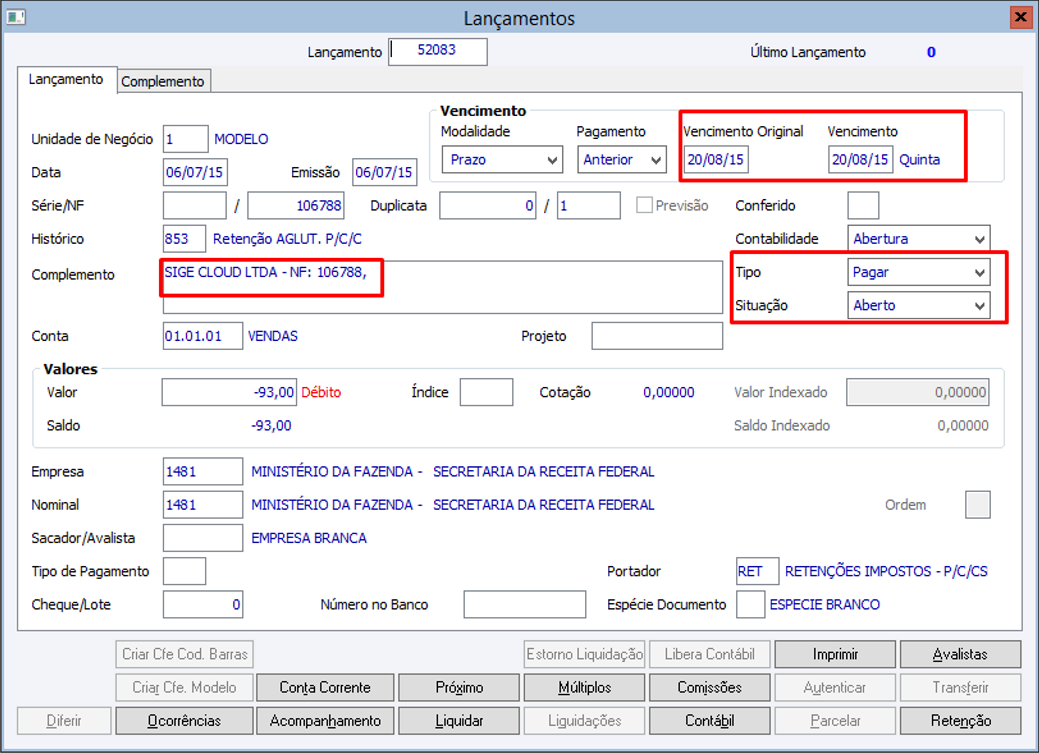Click the Sacador/Avalista field

[x=203, y=538]
